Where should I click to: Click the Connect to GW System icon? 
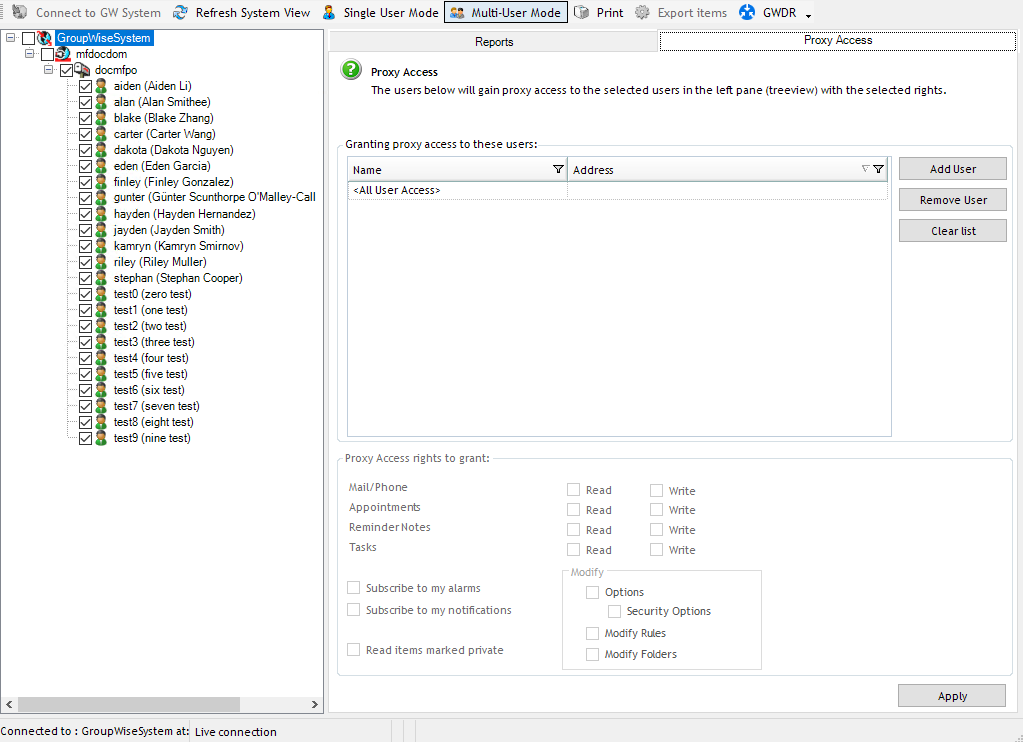[x=18, y=12]
